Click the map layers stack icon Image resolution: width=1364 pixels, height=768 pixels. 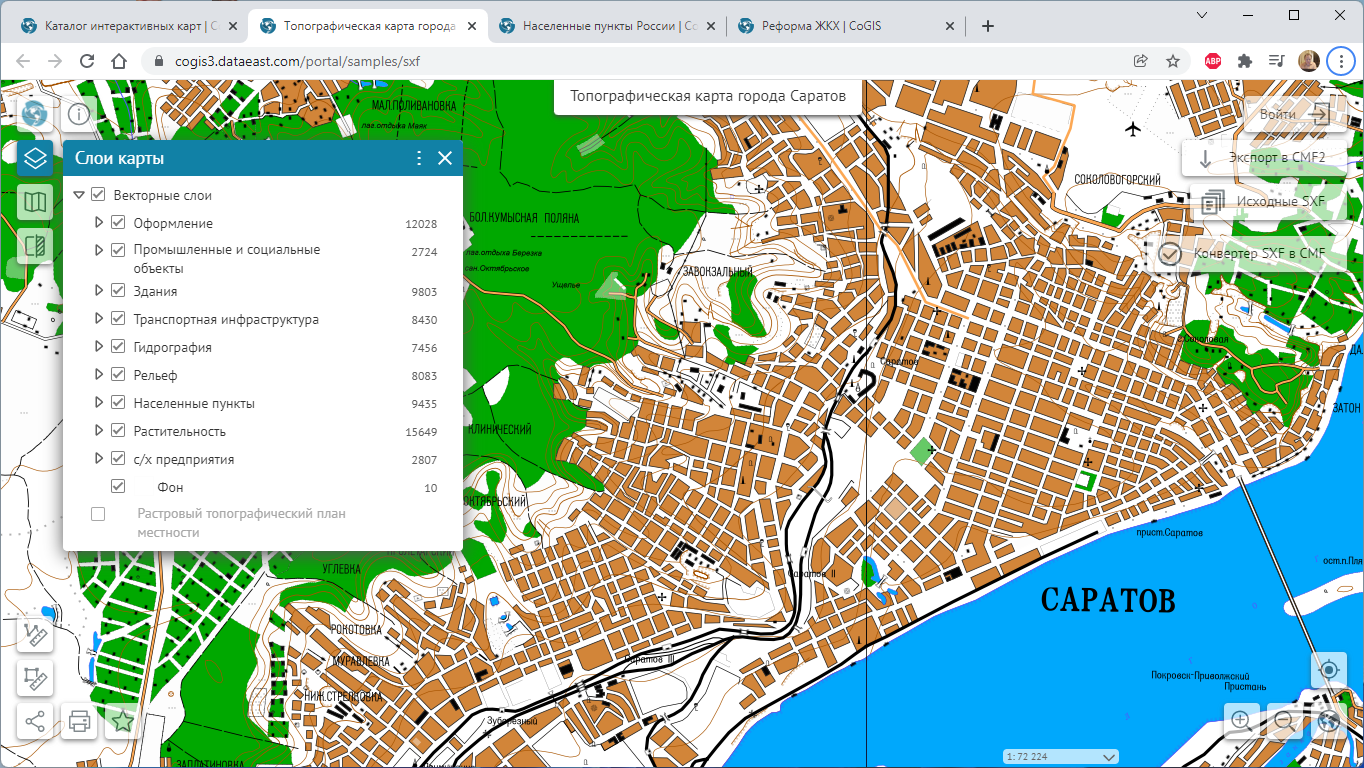[35, 158]
